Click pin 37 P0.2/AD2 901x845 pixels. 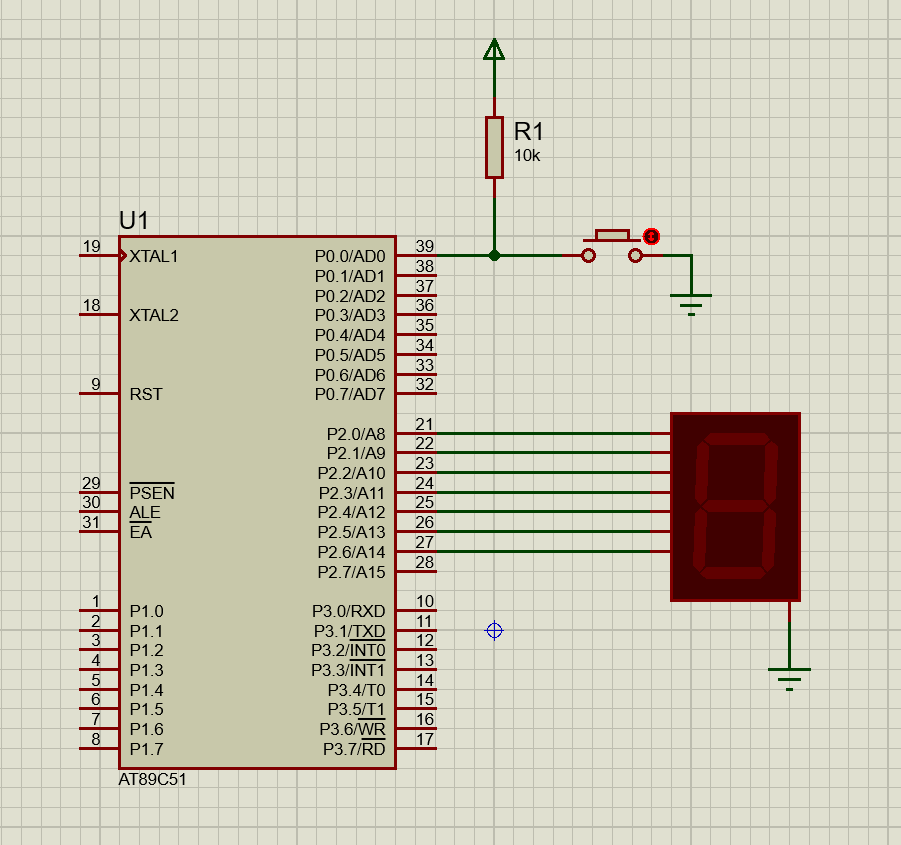(x=417, y=295)
